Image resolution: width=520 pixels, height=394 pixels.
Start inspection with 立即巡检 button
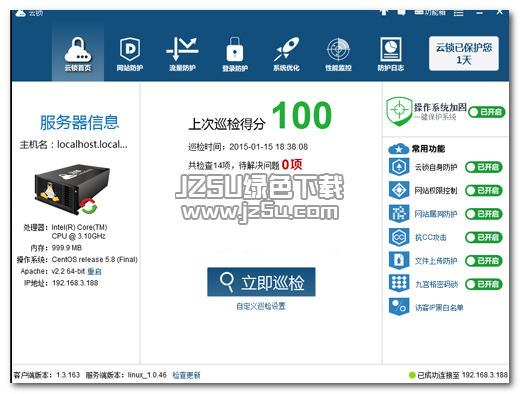click(x=261, y=282)
